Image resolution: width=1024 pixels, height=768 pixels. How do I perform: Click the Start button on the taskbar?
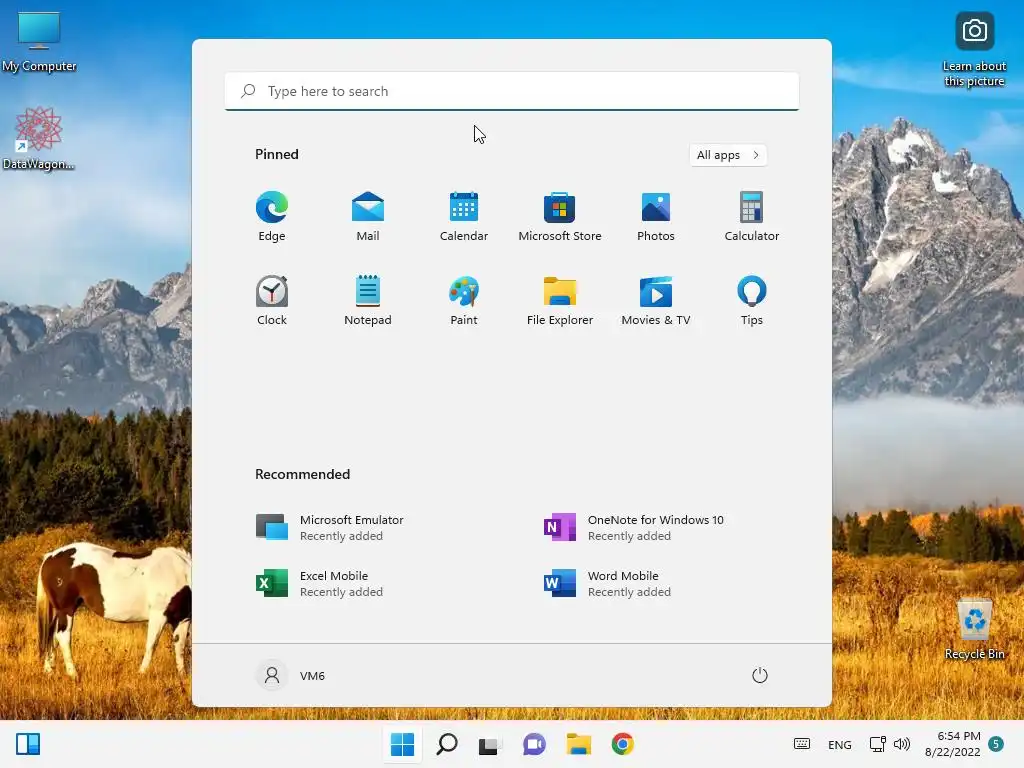(402, 744)
